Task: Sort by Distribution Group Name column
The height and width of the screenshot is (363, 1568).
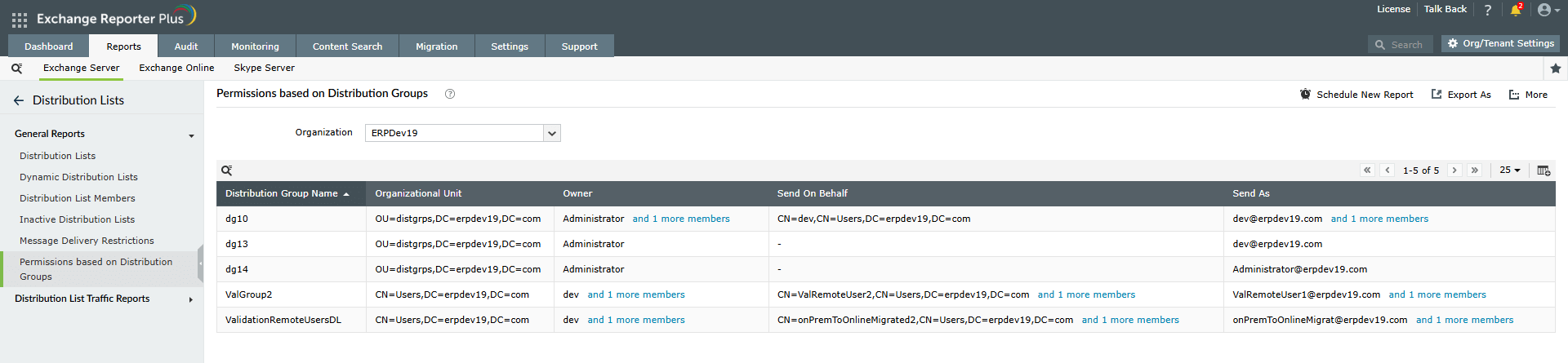Action: 282,193
